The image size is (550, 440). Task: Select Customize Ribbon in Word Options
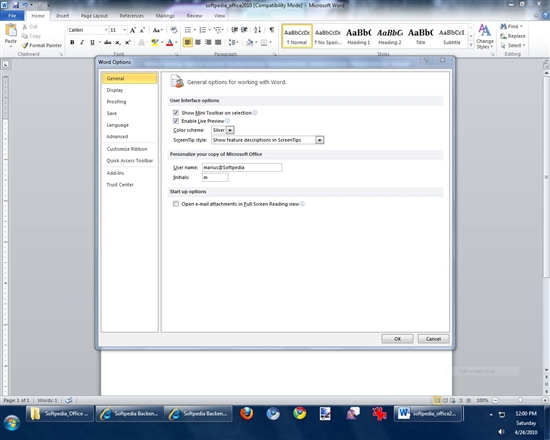click(x=129, y=149)
